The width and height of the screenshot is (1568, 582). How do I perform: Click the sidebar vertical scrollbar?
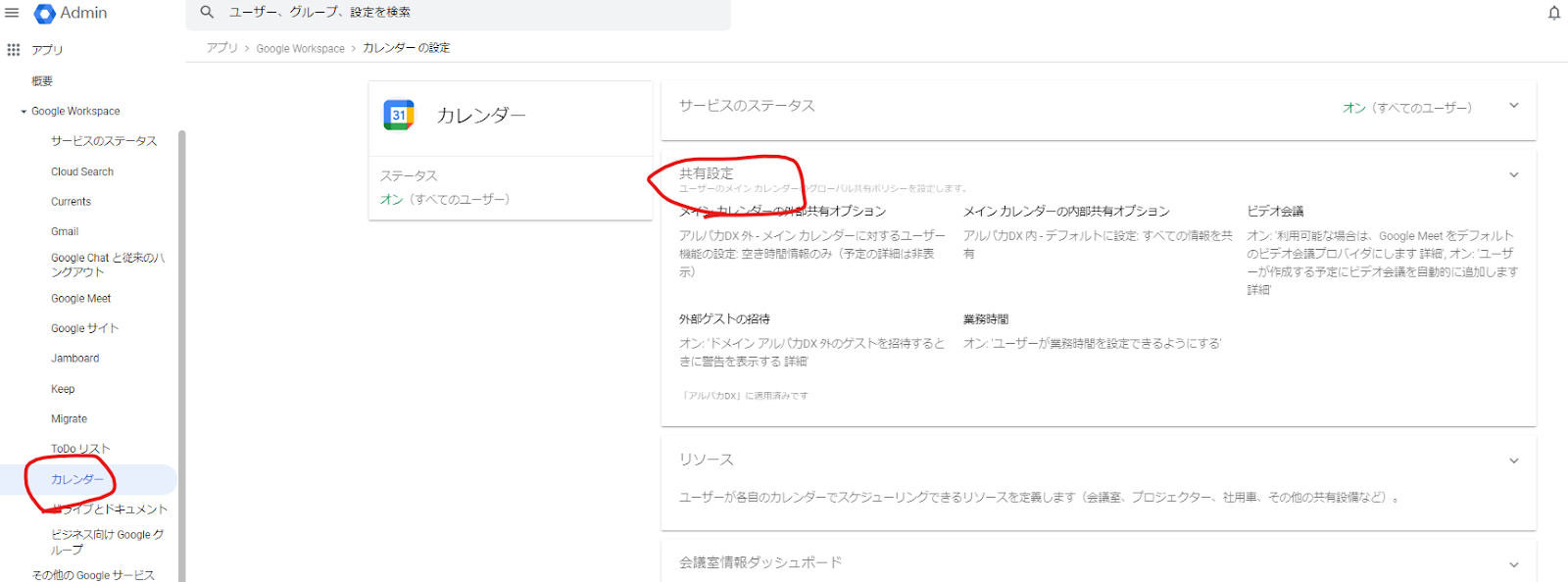click(182, 356)
